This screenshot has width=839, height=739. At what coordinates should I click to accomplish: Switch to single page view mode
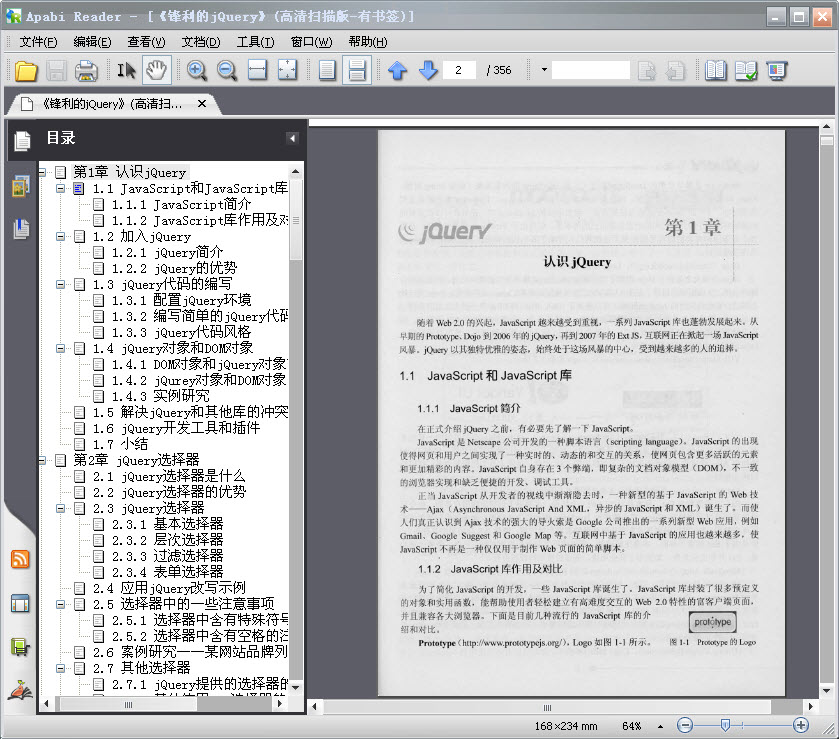(327, 71)
